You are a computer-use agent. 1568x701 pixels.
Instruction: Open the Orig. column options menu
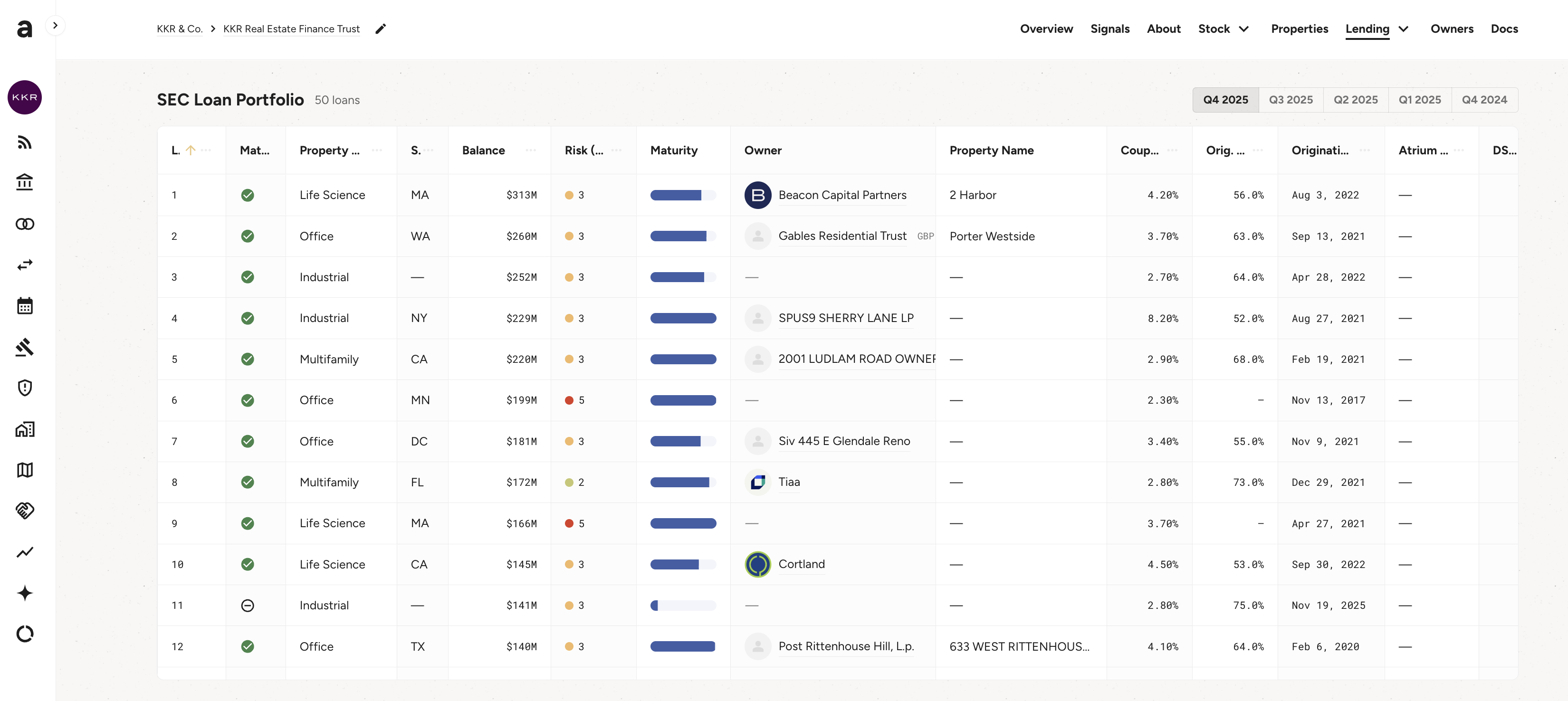pos(1258,150)
